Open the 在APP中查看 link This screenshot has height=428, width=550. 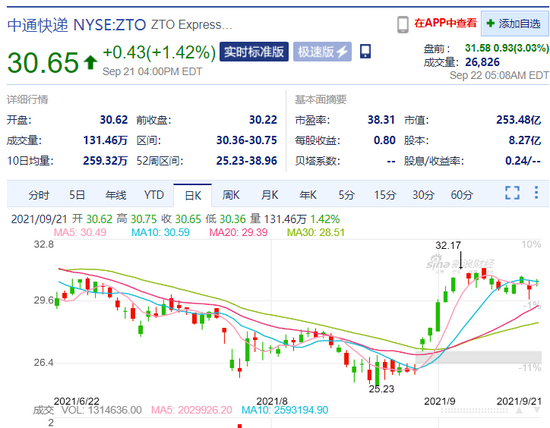point(445,23)
